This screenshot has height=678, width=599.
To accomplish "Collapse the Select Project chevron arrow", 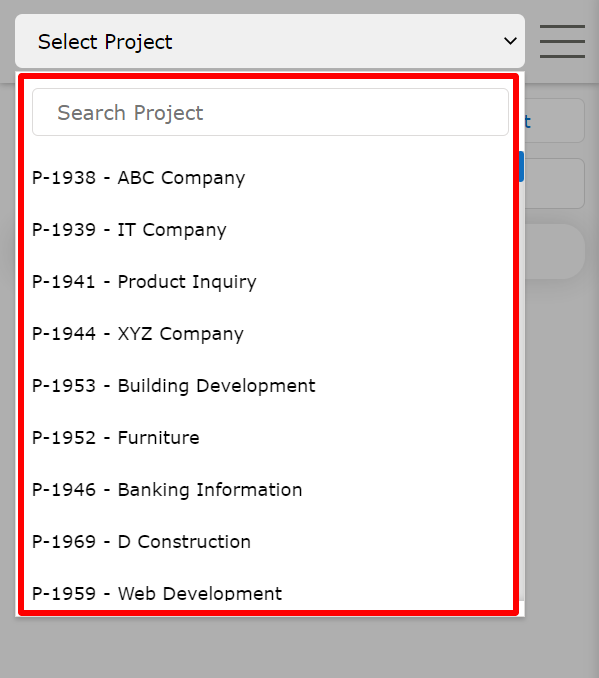I will (x=510, y=41).
